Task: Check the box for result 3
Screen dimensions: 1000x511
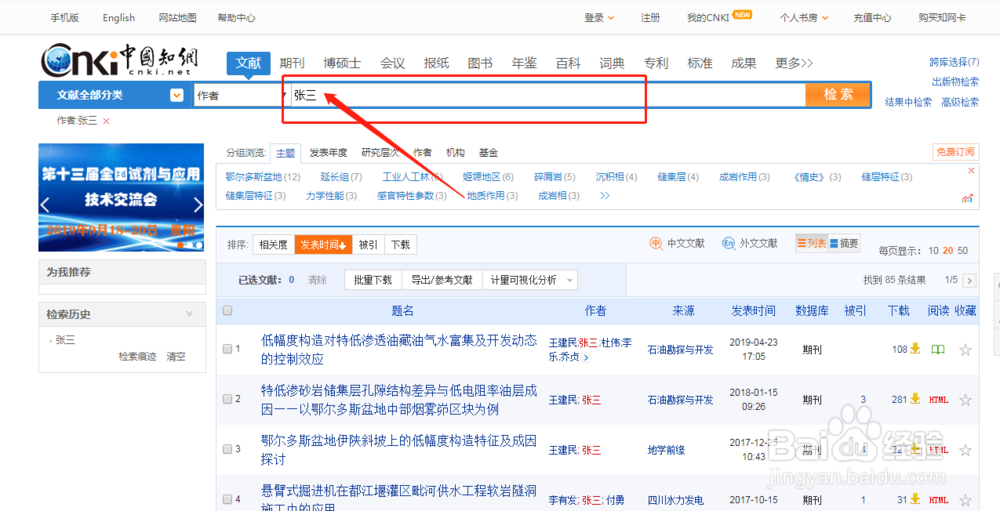Action: [227, 449]
